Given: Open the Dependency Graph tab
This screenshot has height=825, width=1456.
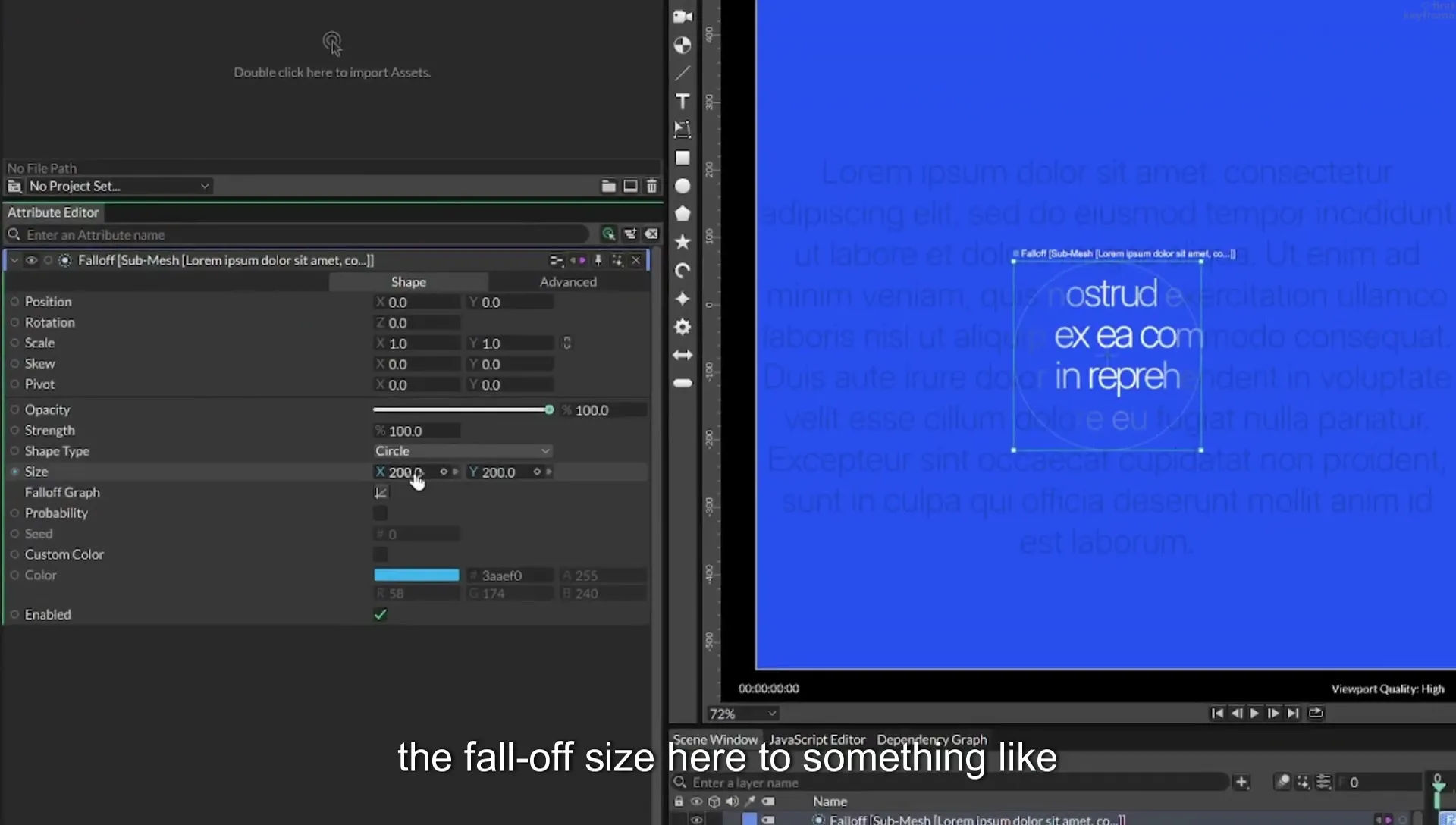Looking at the screenshot, I should (932, 739).
